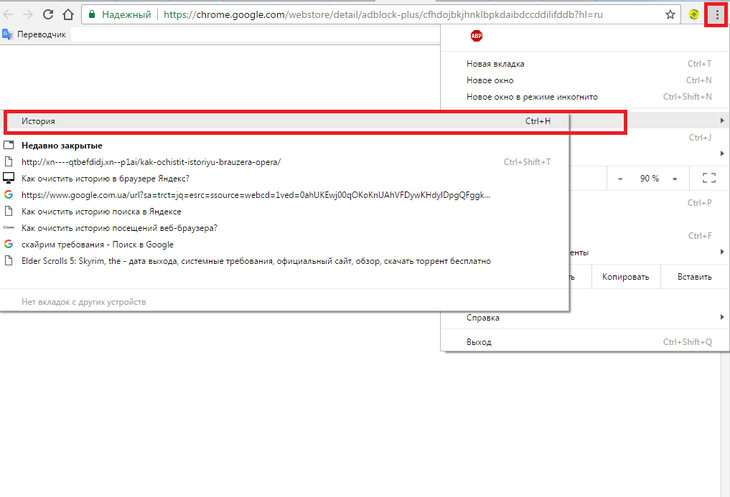Click the Chrome three-dot menu button

coord(716,15)
